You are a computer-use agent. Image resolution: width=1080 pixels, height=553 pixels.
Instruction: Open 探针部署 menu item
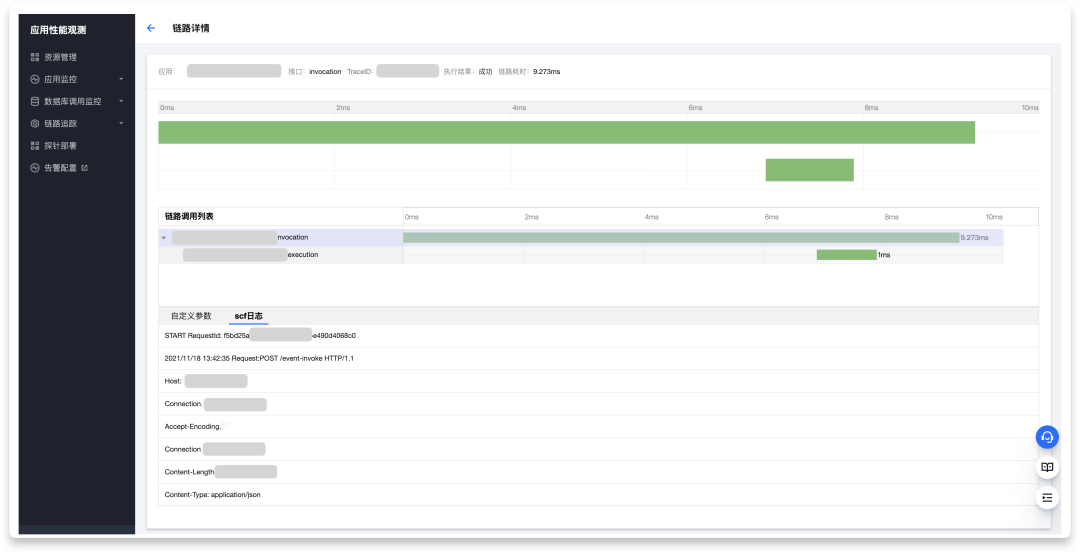click(x=61, y=145)
